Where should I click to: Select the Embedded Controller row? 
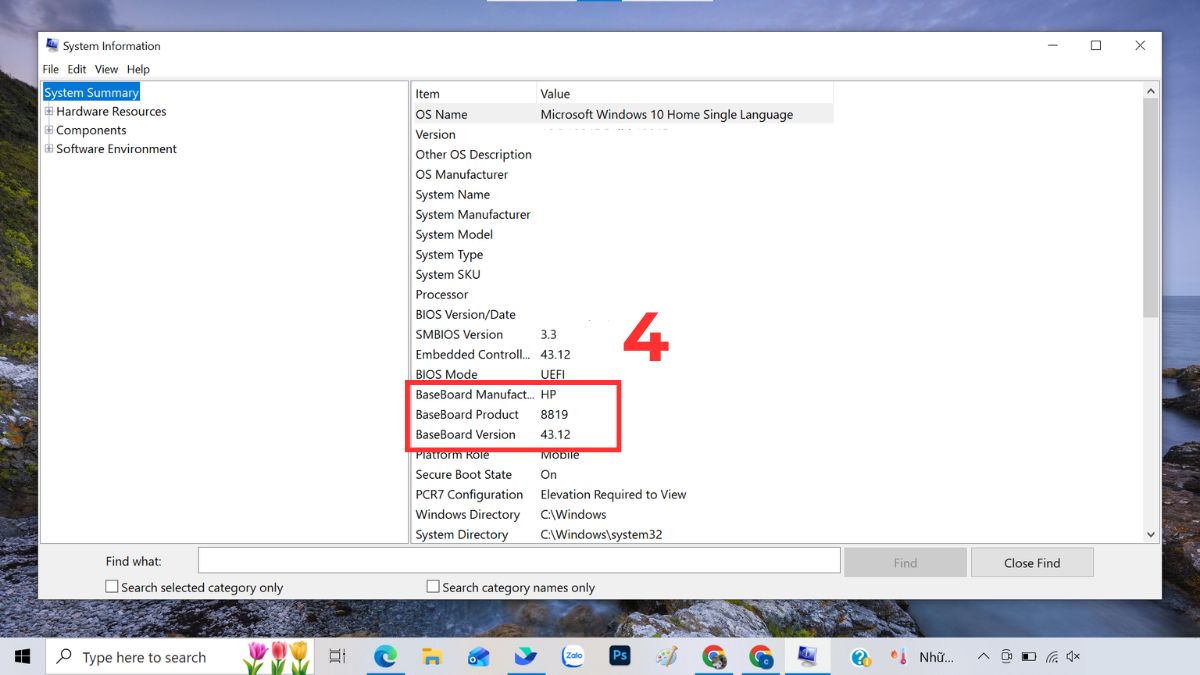[622, 354]
